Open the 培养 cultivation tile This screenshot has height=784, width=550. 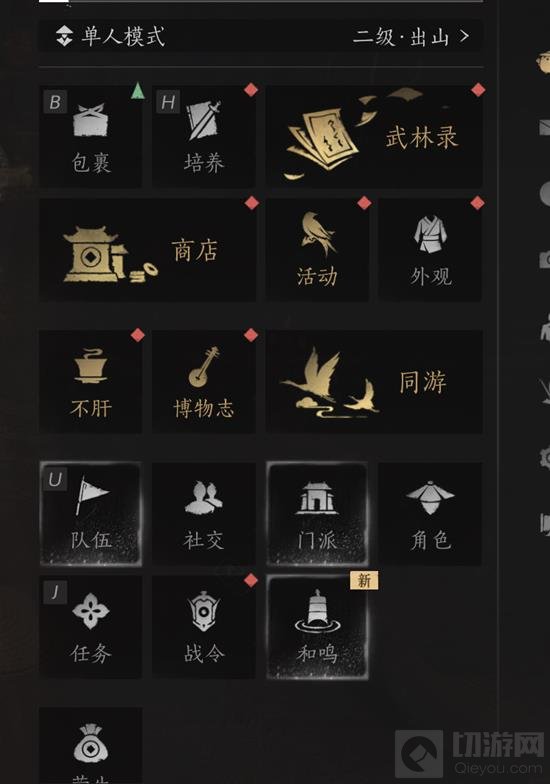[204, 137]
